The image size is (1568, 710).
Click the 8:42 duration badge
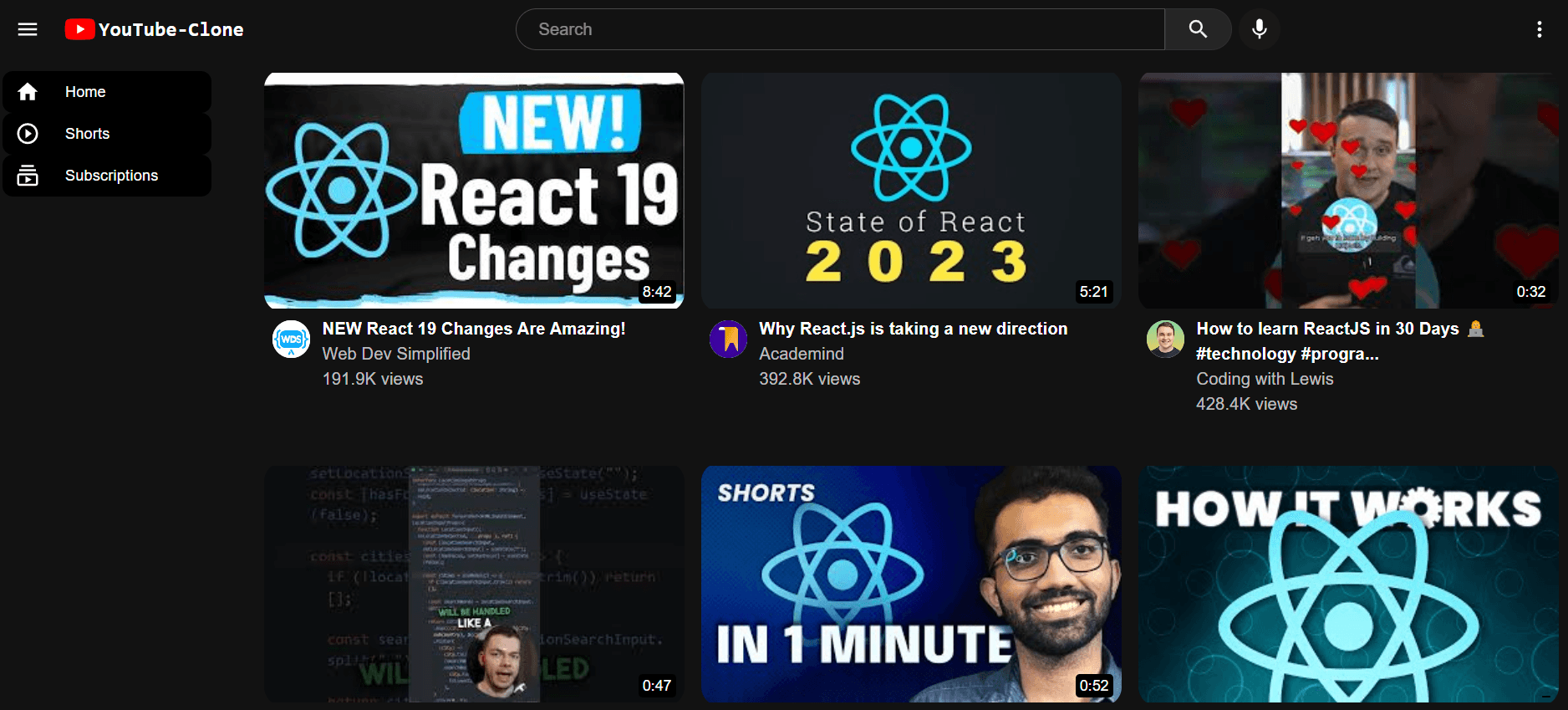click(x=657, y=292)
